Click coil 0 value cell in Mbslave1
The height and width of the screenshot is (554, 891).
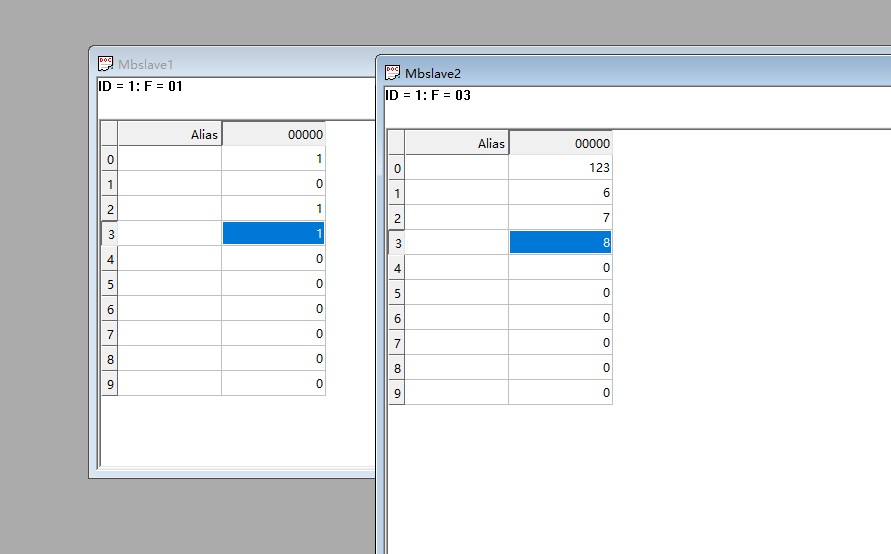click(273, 159)
